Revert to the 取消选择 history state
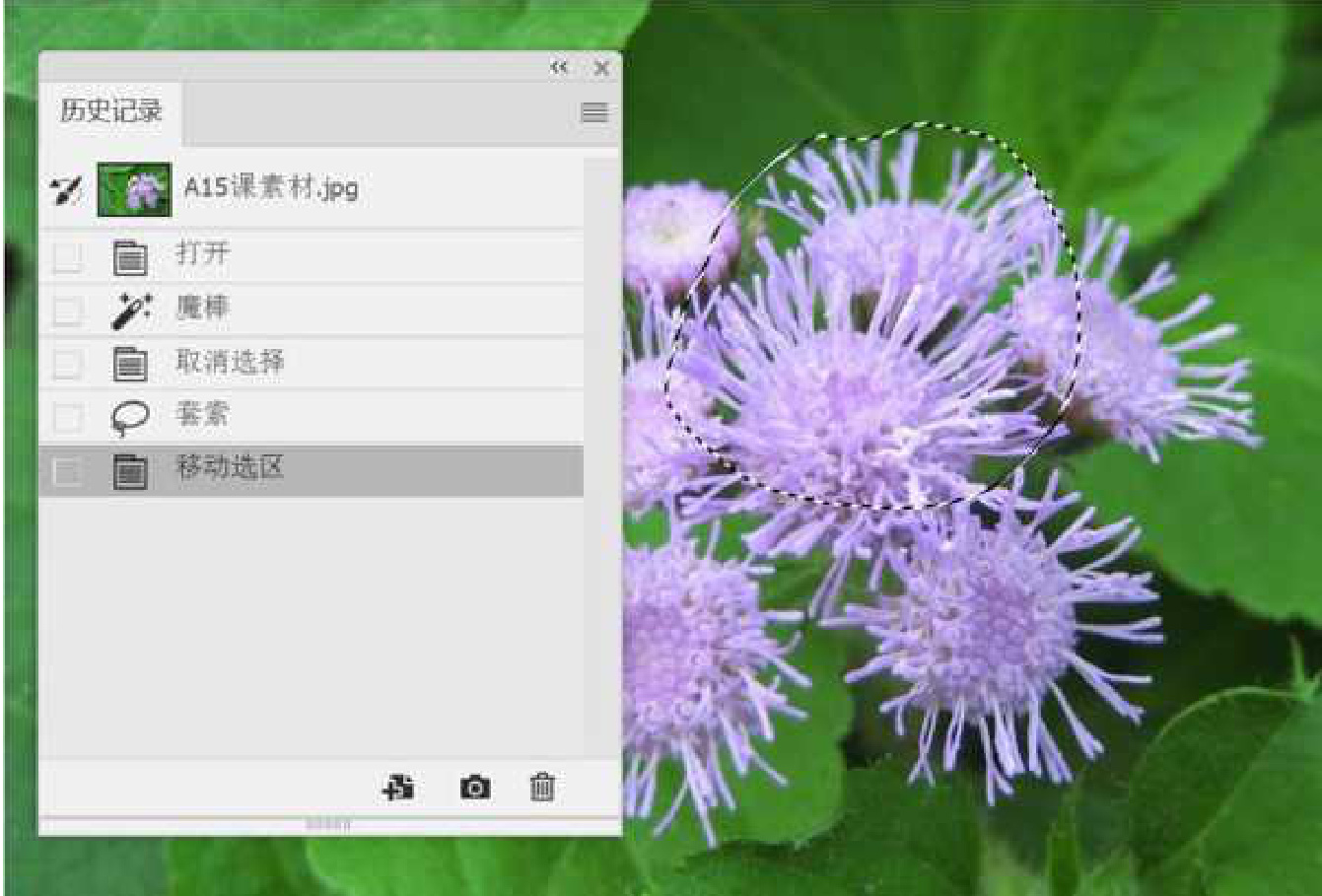 231,363
